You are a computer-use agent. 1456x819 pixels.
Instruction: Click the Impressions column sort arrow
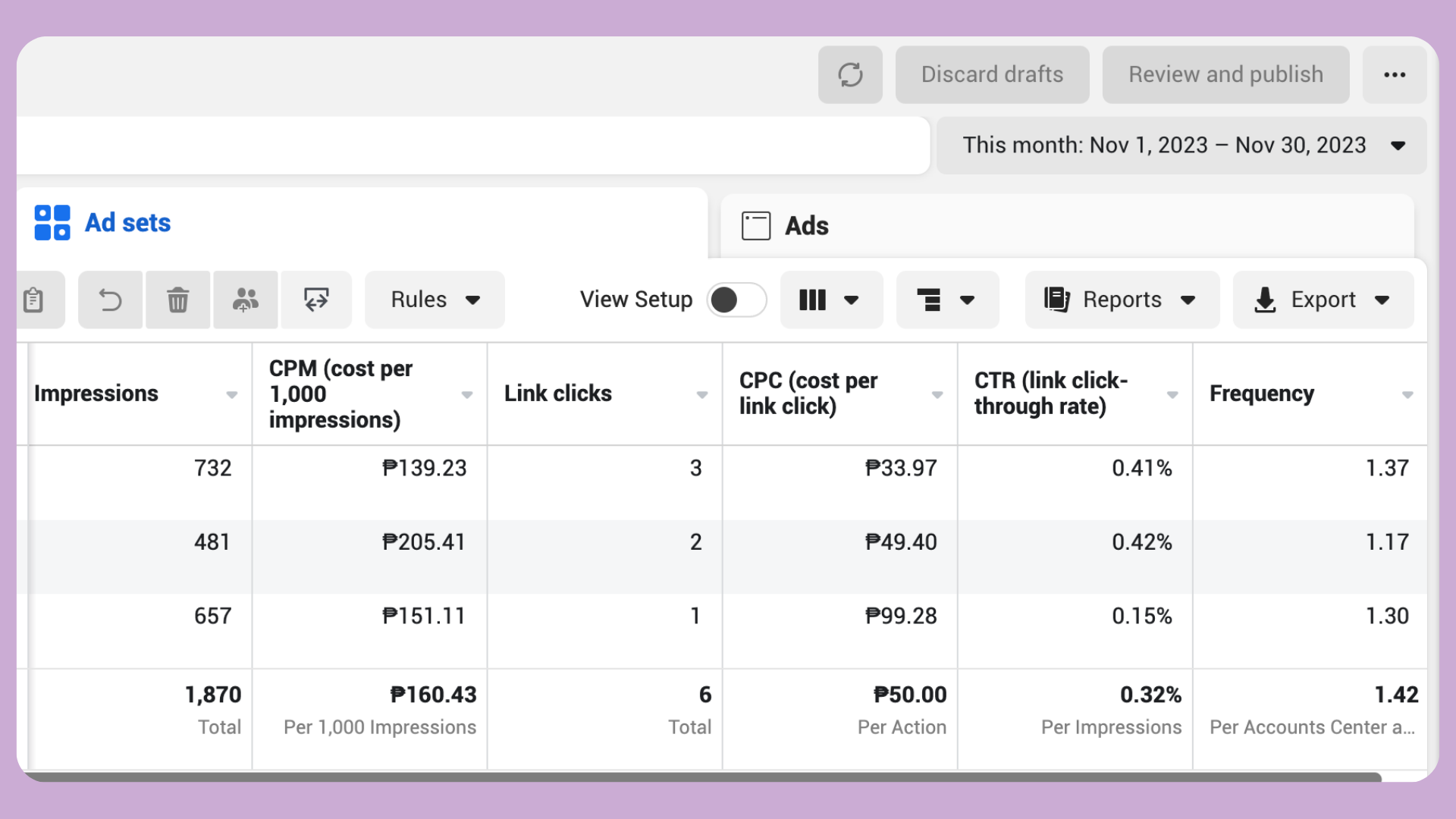pos(232,394)
